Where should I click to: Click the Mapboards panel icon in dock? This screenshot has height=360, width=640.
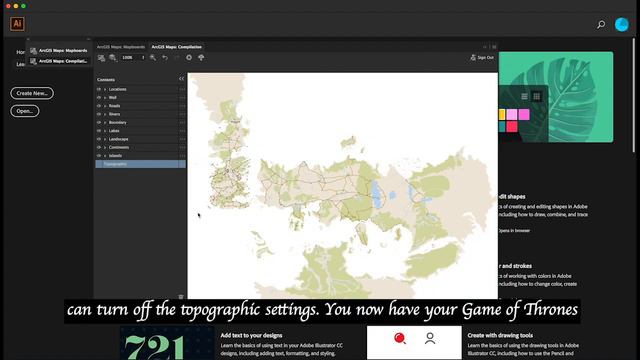point(33,51)
